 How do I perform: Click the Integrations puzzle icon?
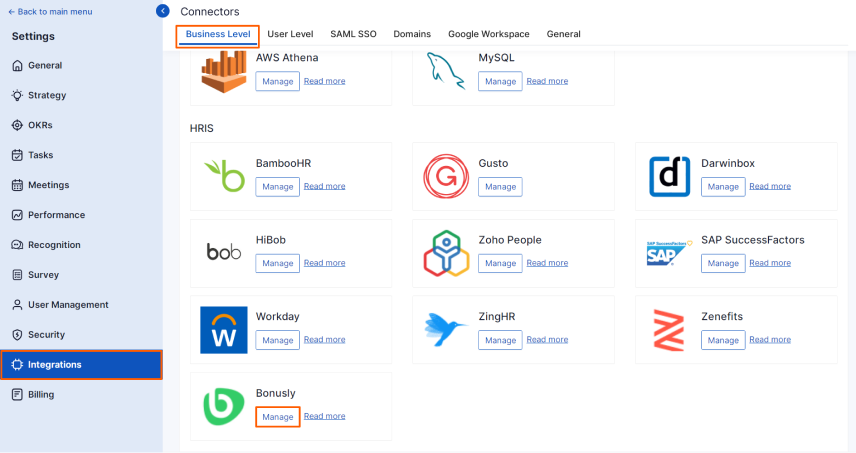point(17,365)
